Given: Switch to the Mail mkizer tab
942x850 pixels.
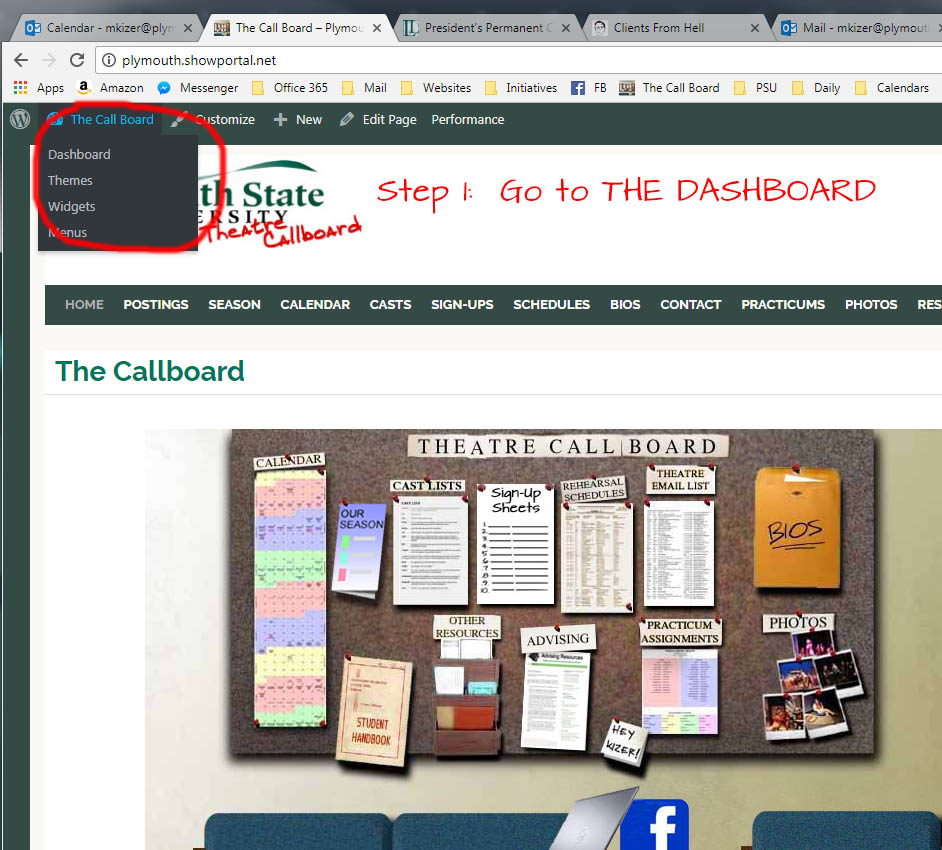Looking at the screenshot, I should 859,28.
